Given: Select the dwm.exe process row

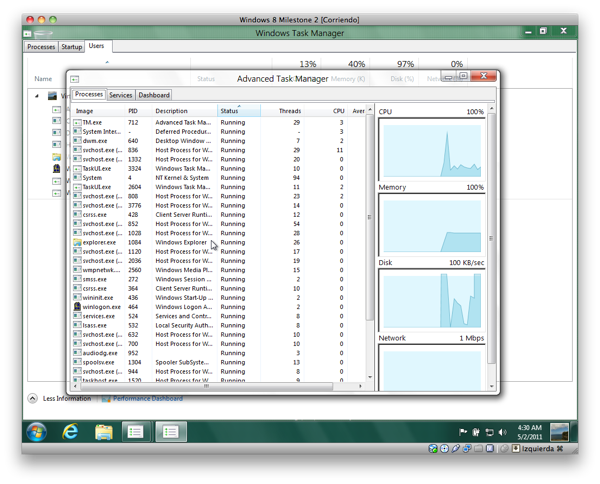Looking at the screenshot, I should click(x=219, y=141).
